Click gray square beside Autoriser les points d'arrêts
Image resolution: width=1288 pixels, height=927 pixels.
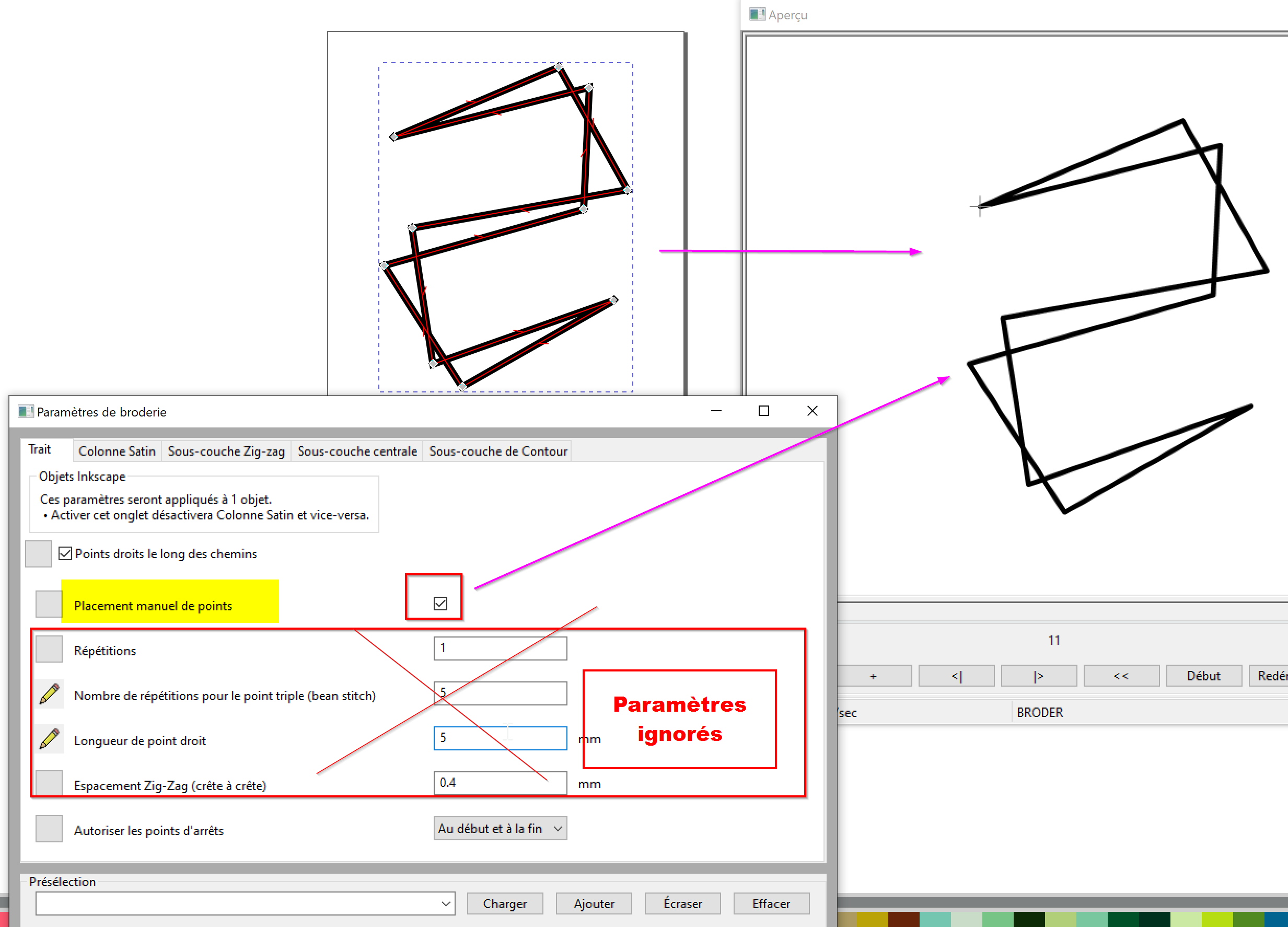49,829
